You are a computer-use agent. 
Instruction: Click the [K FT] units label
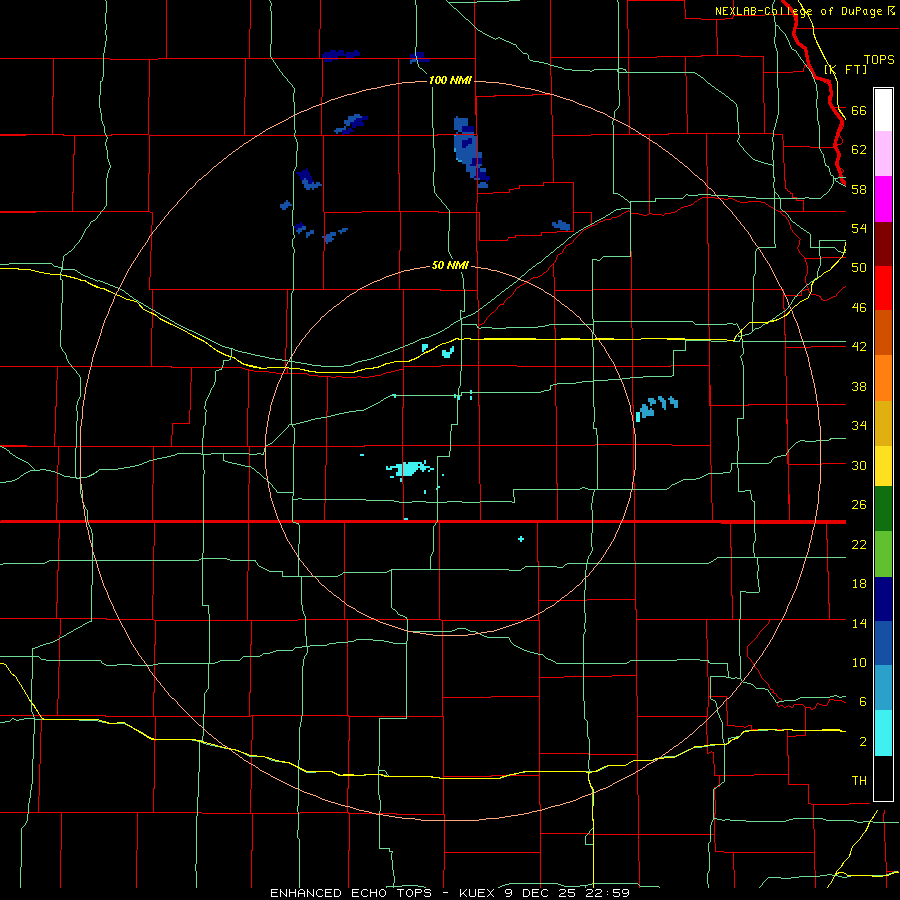point(845,69)
